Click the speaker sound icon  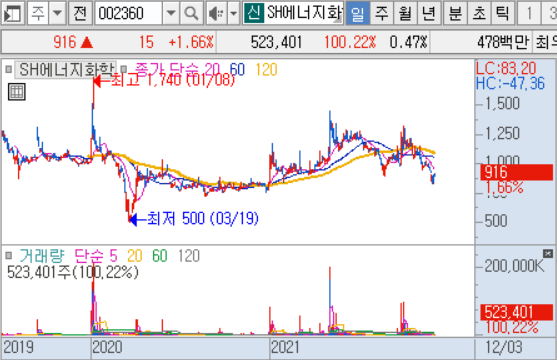point(216,14)
